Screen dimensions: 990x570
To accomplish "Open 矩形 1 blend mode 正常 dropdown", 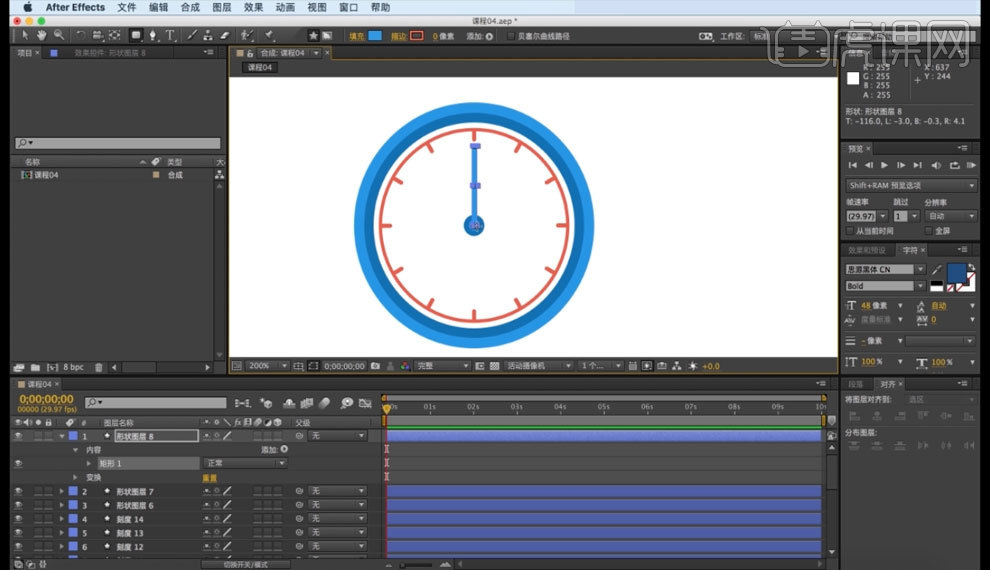I will 245,463.
